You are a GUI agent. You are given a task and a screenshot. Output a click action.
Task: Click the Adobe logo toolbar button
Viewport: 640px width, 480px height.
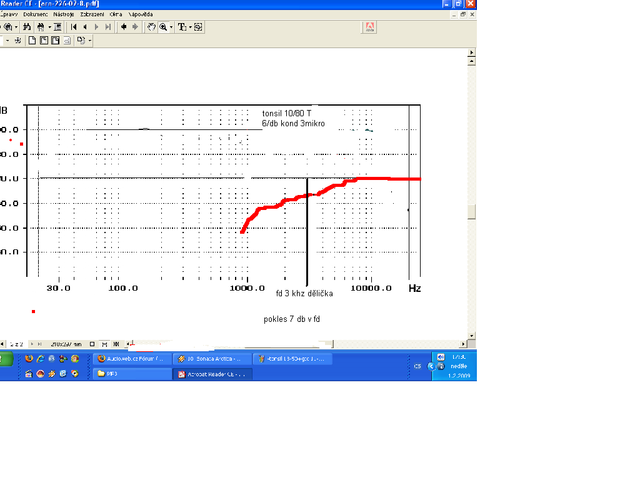pyautogui.click(x=369, y=27)
